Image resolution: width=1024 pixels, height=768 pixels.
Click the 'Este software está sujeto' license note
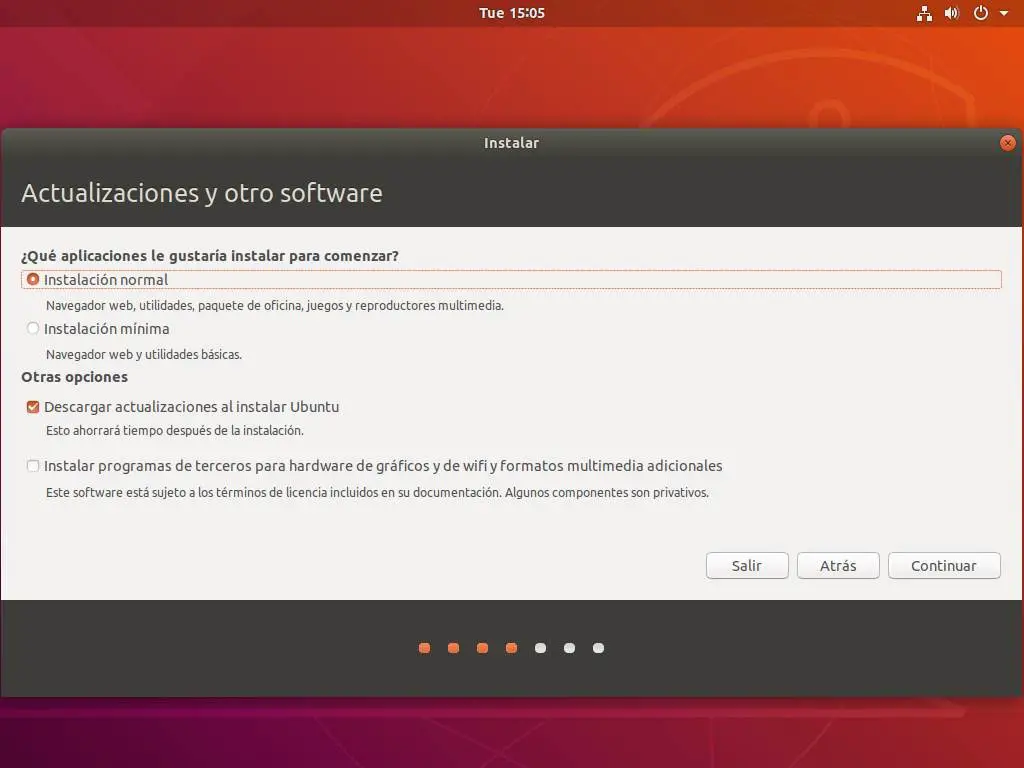pos(377,492)
